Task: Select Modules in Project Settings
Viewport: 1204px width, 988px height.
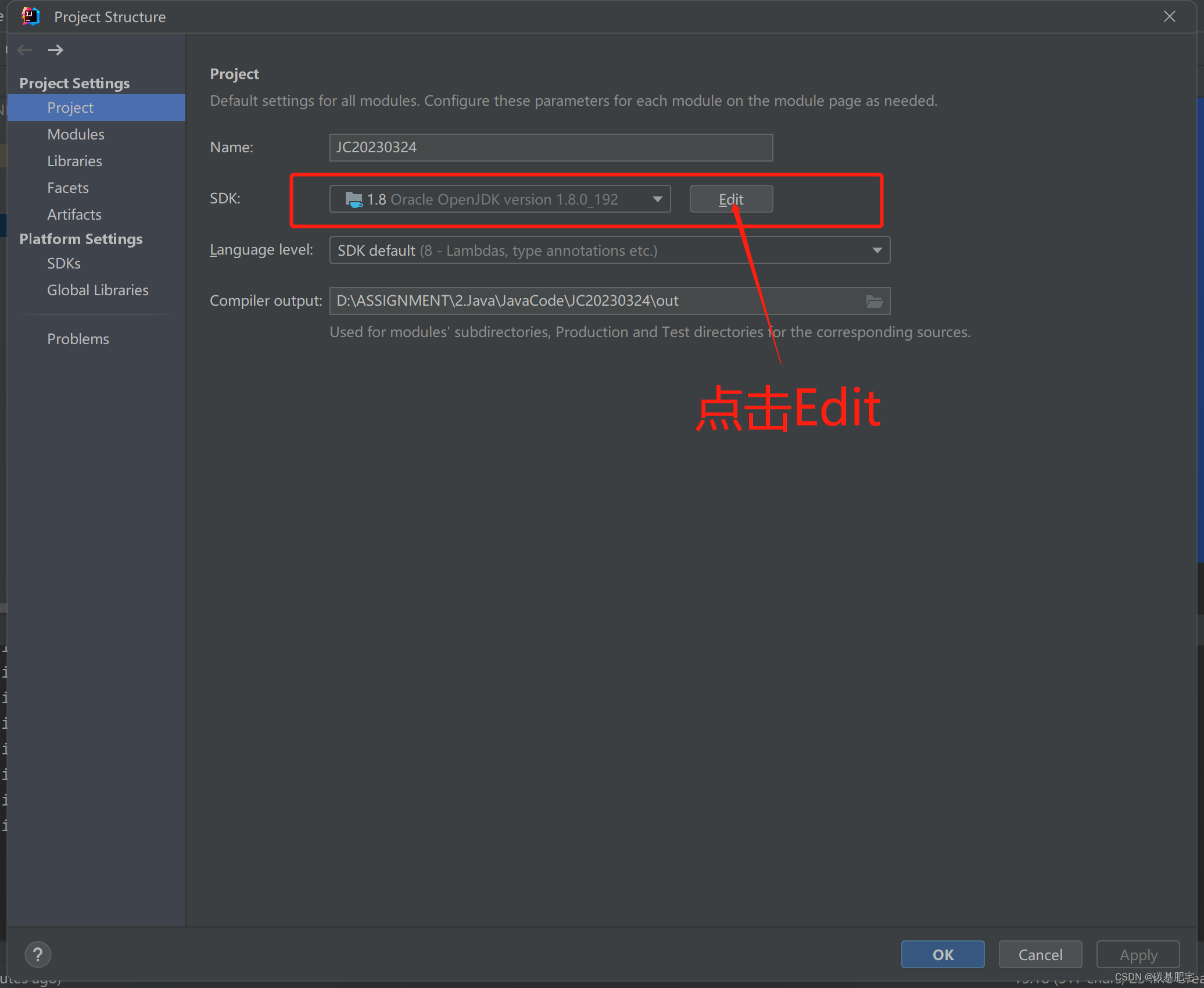Action: click(x=76, y=134)
